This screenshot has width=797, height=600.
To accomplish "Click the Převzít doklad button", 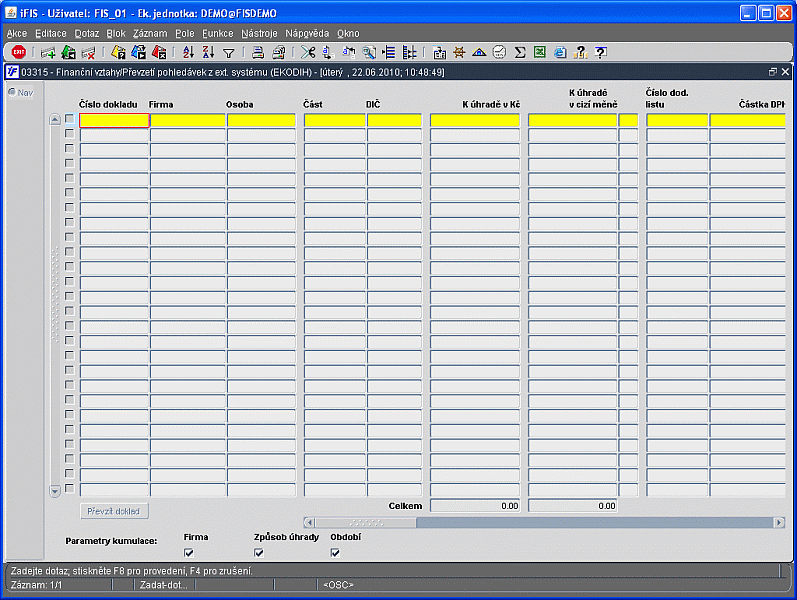I will 114,511.
